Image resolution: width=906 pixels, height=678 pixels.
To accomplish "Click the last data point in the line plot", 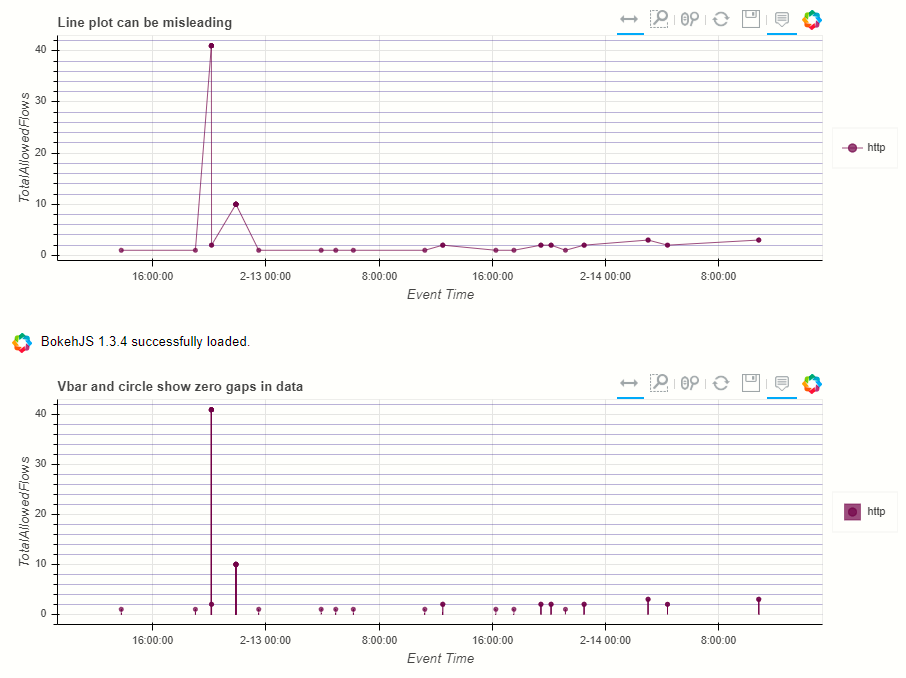I will pyautogui.click(x=759, y=240).
